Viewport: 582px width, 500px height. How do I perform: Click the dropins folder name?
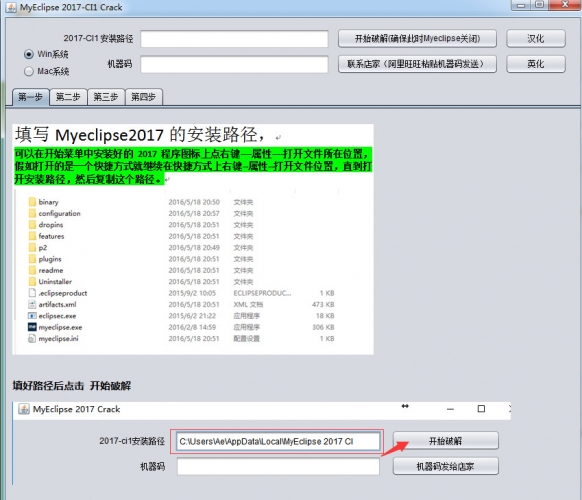tap(51, 225)
